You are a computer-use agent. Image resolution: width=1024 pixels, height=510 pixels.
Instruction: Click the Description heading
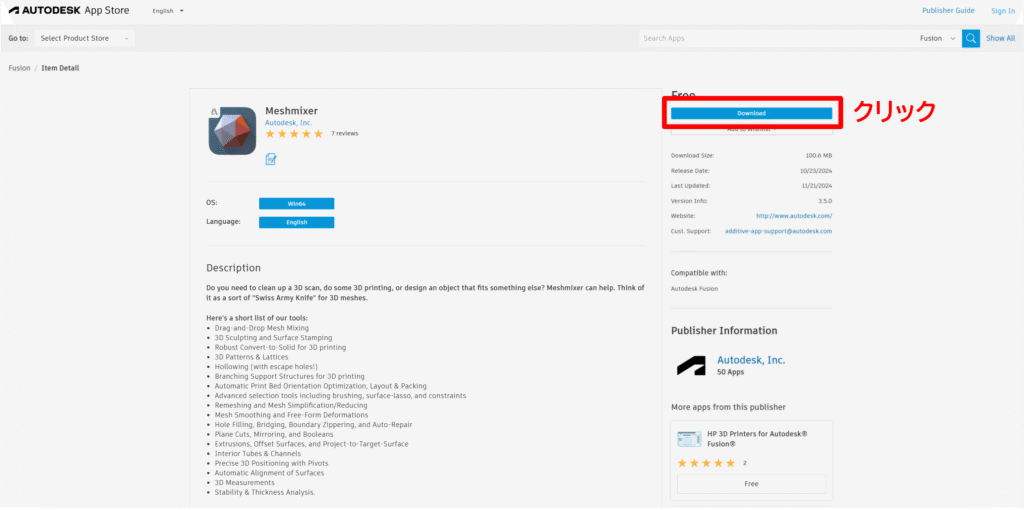point(233,268)
